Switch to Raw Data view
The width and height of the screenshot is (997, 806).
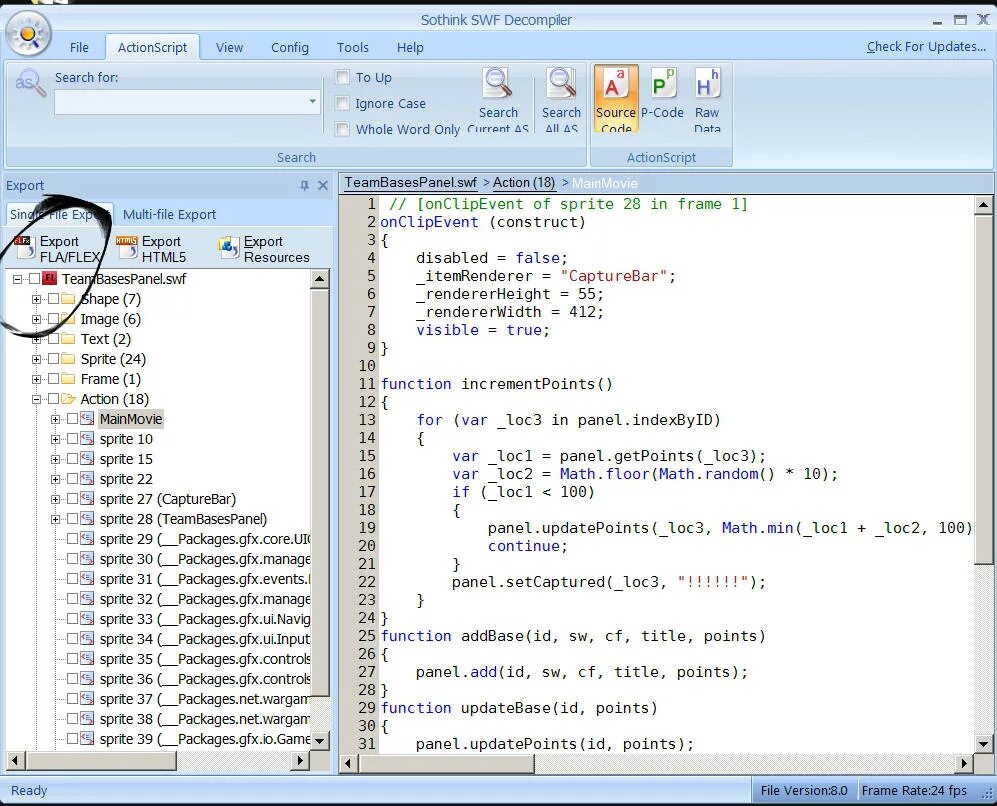point(707,99)
